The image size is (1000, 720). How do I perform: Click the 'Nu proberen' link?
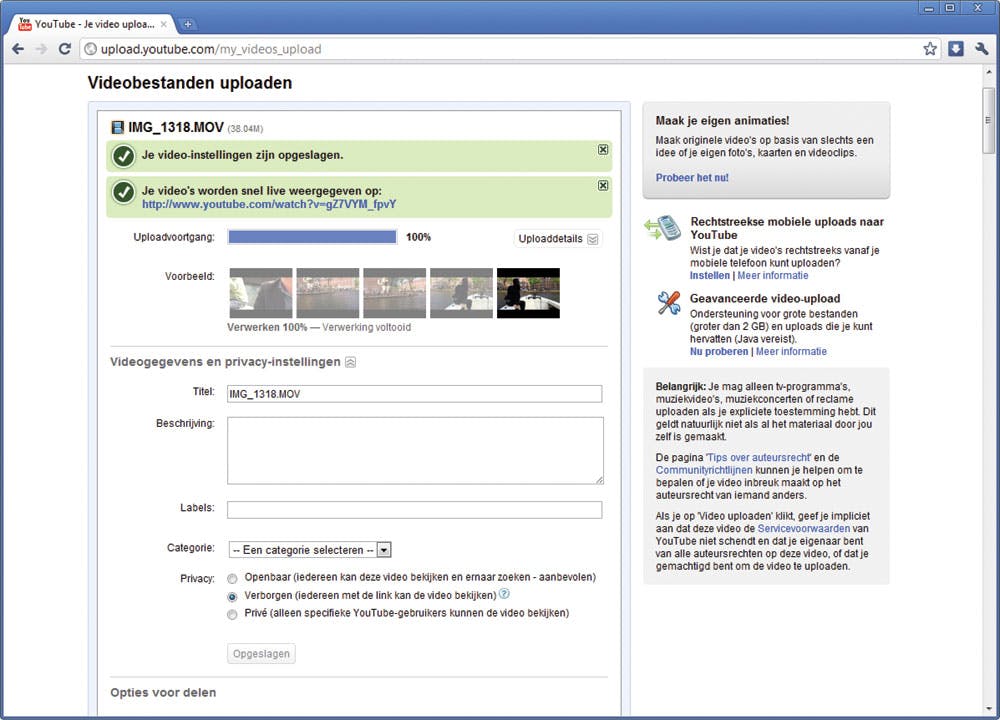[x=719, y=351]
